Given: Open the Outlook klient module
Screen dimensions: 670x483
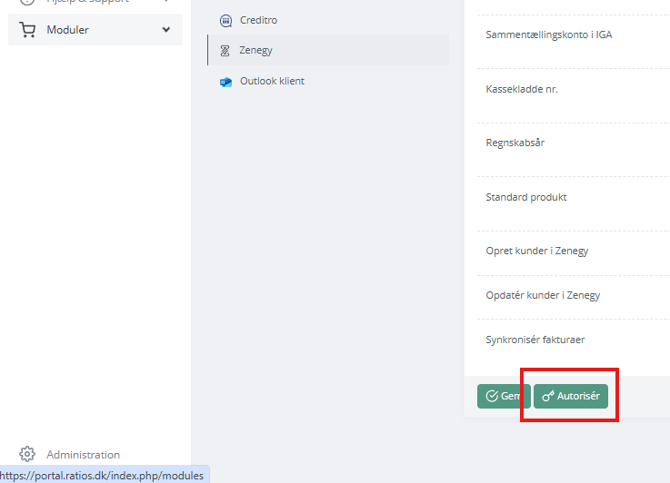Looking at the screenshot, I should coord(271,81).
